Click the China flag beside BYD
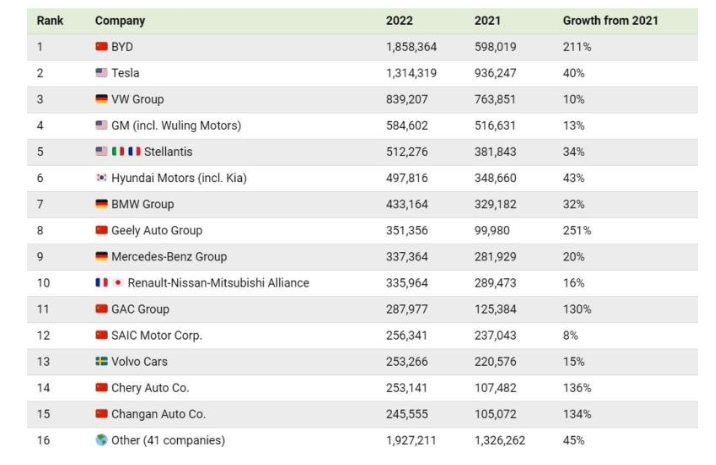Viewport: 716px width, 465px height. pyautogui.click(x=101, y=47)
